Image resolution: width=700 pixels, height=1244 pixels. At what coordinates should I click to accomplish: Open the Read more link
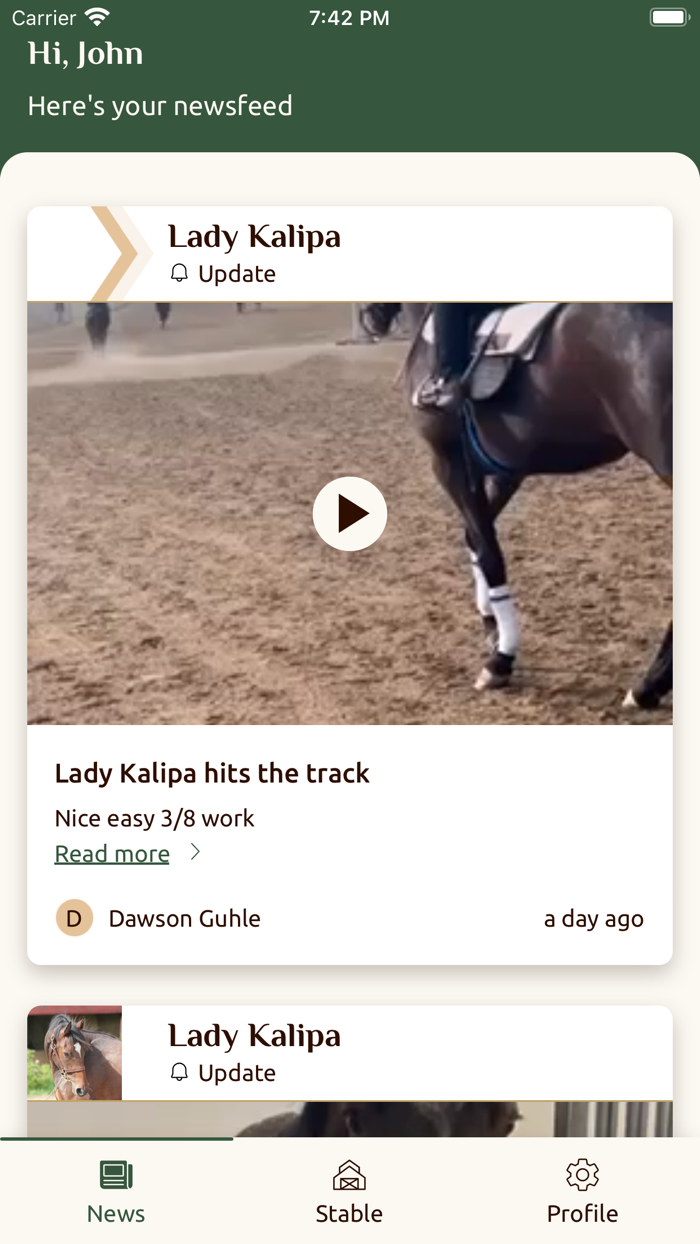(112, 854)
